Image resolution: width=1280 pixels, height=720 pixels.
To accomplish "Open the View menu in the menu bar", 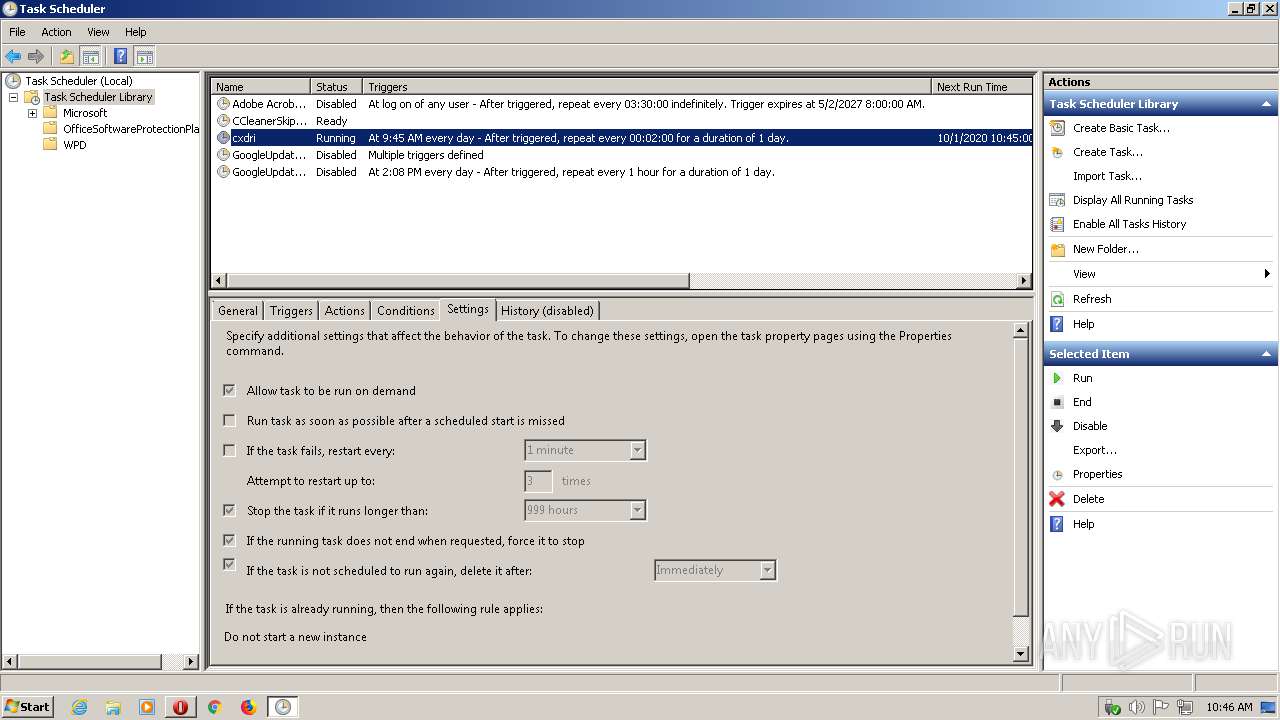I will tap(98, 32).
